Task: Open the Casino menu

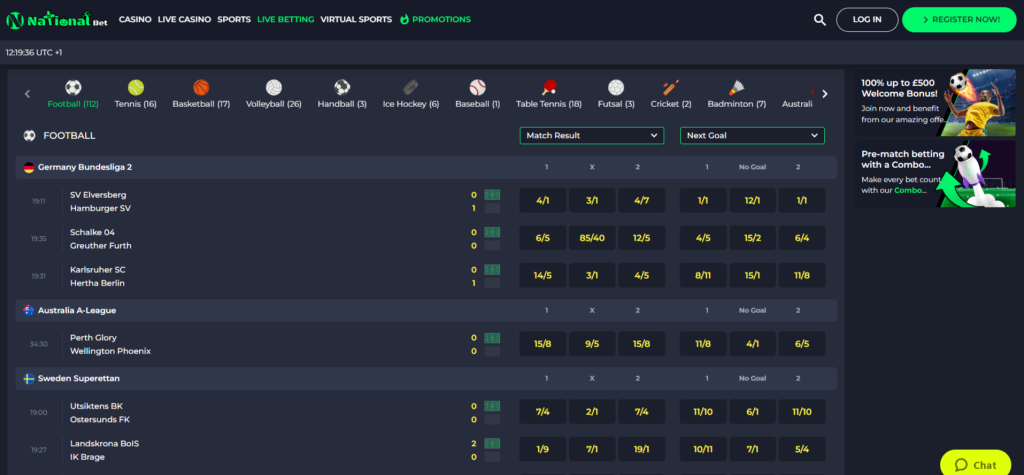Action: pyautogui.click(x=135, y=20)
